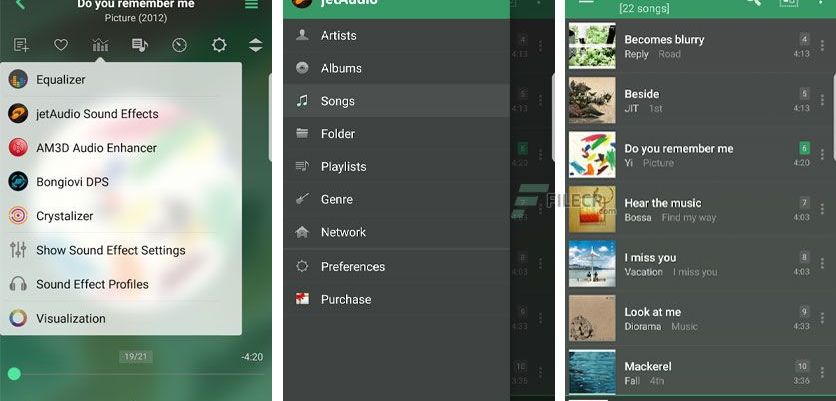Tap the 19/21 track counter badge
Image resolution: width=836 pixels, height=401 pixels.
pos(135,356)
